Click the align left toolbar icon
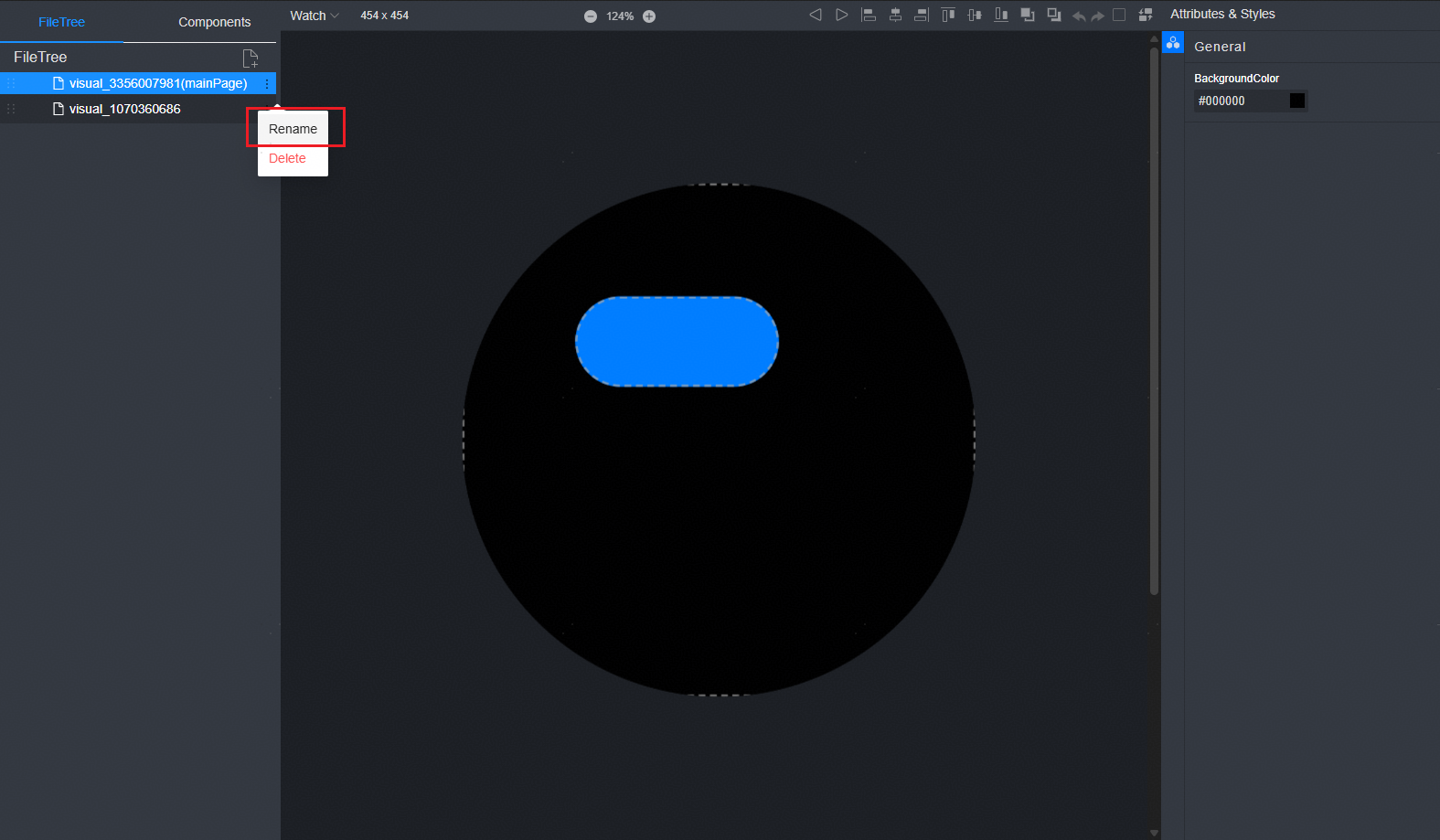Image resolution: width=1440 pixels, height=840 pixels. click(x=869, y=15)
